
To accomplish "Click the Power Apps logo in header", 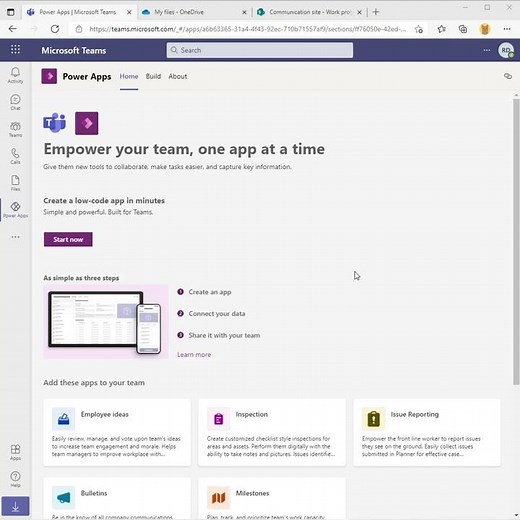I will point(49,76).
